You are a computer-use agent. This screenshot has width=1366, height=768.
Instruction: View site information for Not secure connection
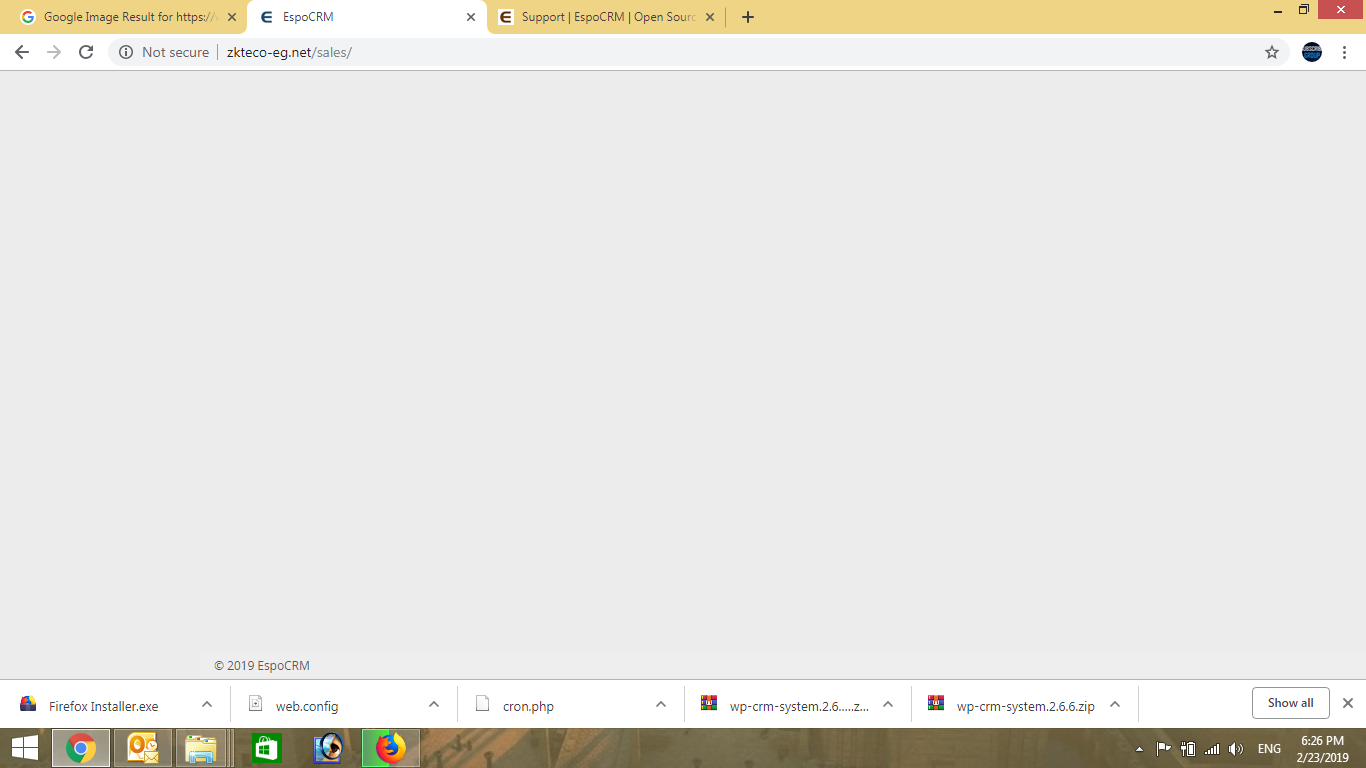[164, 52]
